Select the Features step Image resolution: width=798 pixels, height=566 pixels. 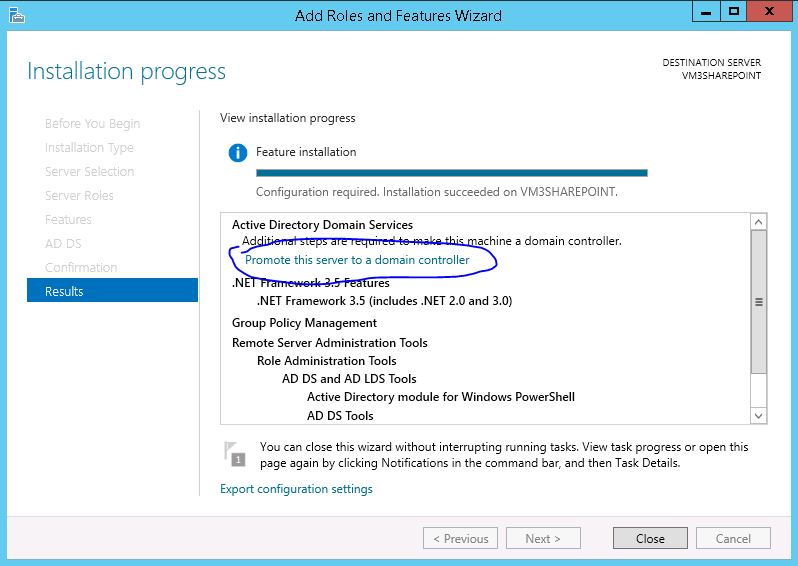point(68,219)
